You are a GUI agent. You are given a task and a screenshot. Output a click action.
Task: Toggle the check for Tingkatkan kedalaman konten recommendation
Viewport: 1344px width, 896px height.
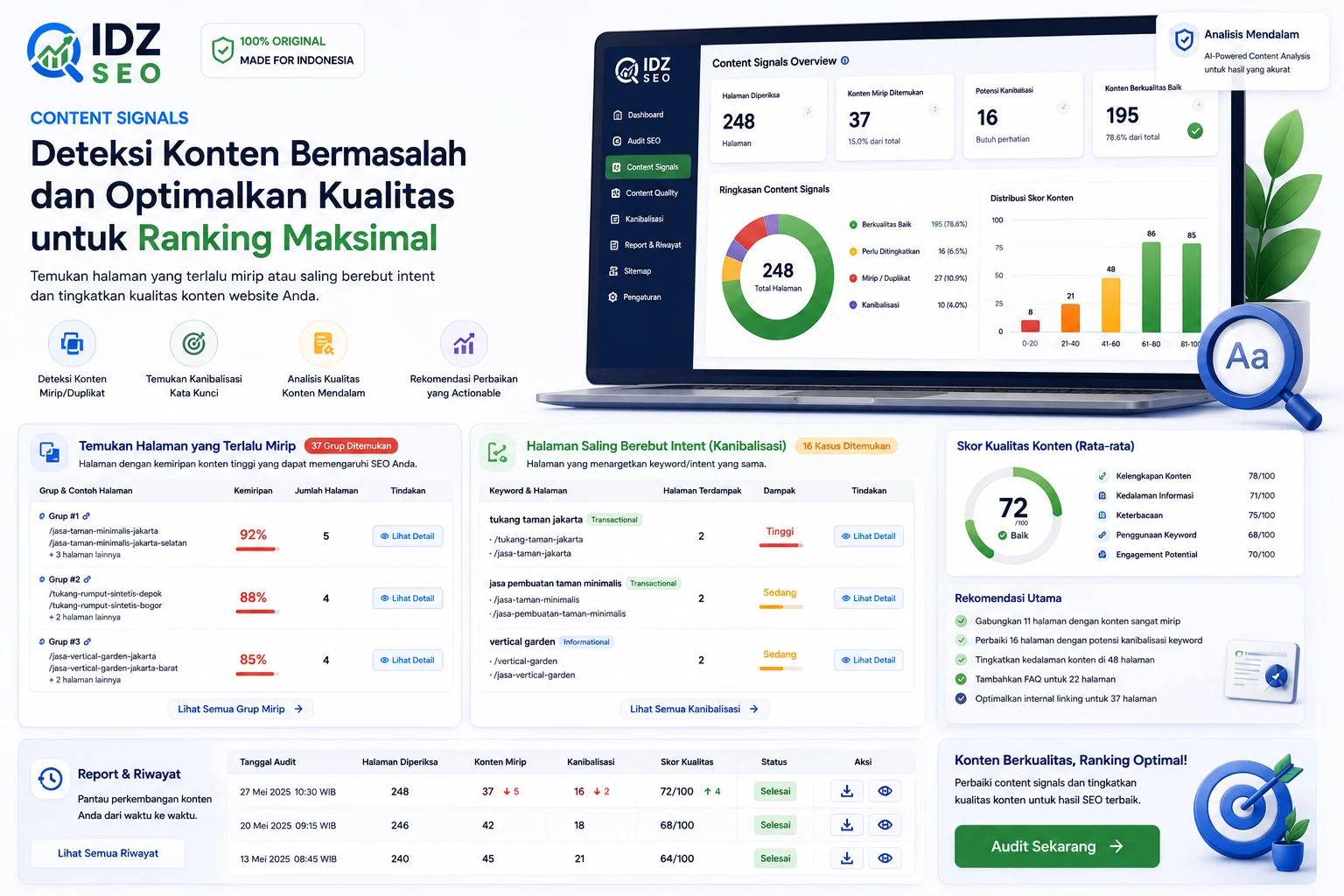(x=961, y=660)
